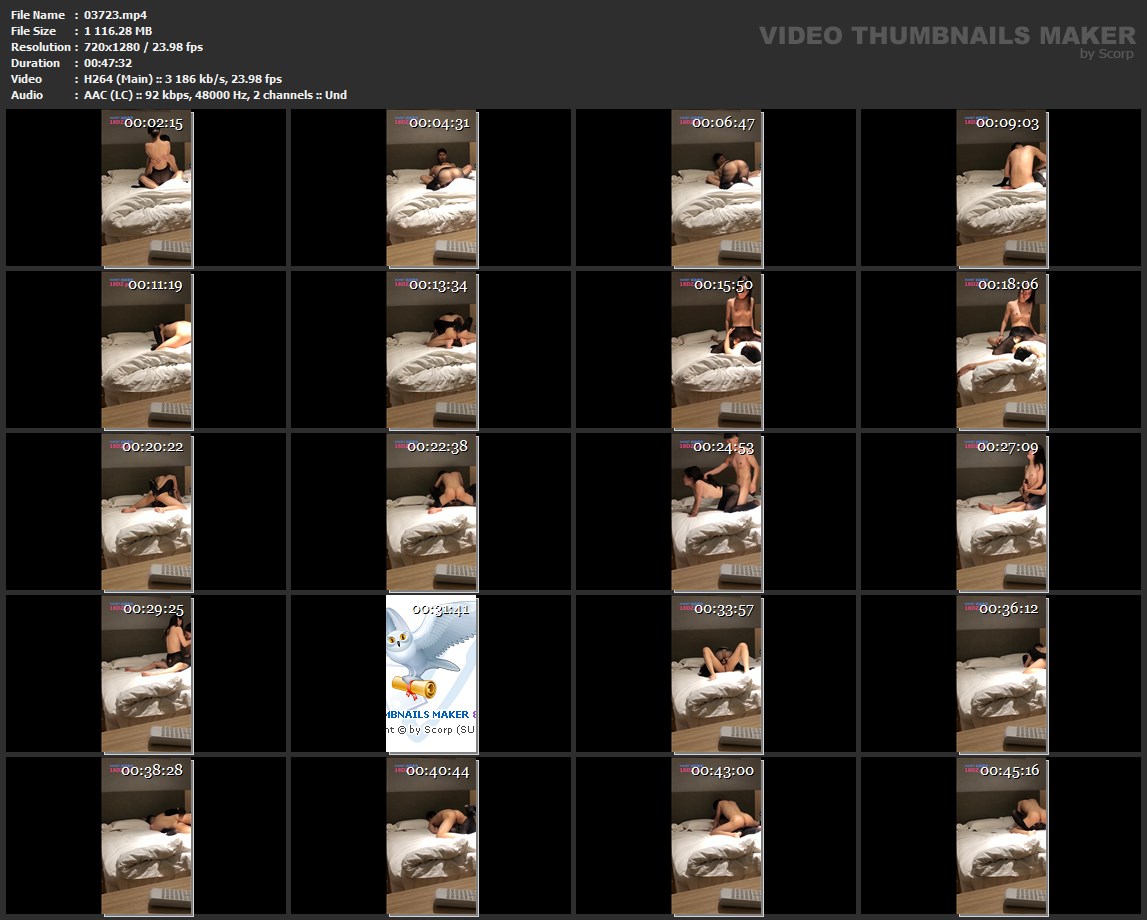
Task: Click the "Audio" label in header
Action: coord(27,95)
